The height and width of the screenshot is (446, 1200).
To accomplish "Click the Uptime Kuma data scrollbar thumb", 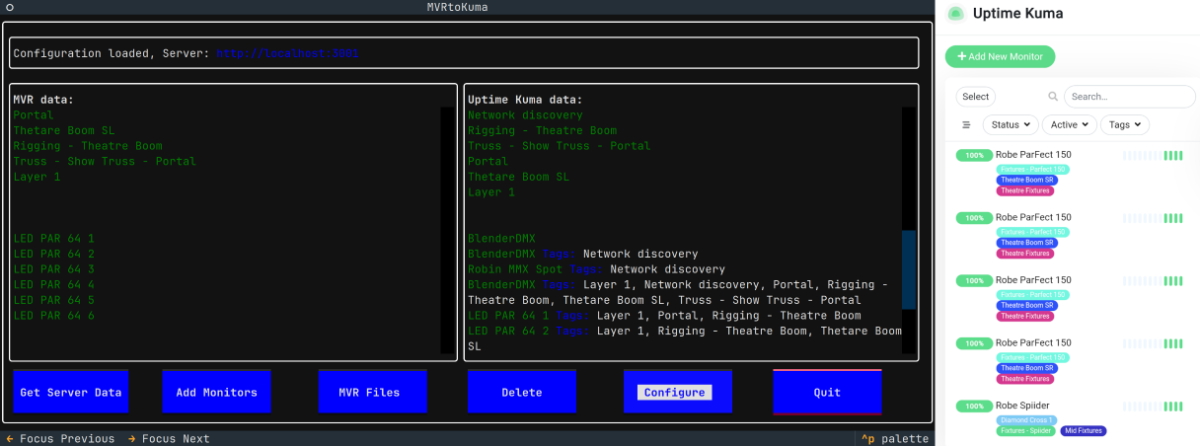I will [908, 269].
